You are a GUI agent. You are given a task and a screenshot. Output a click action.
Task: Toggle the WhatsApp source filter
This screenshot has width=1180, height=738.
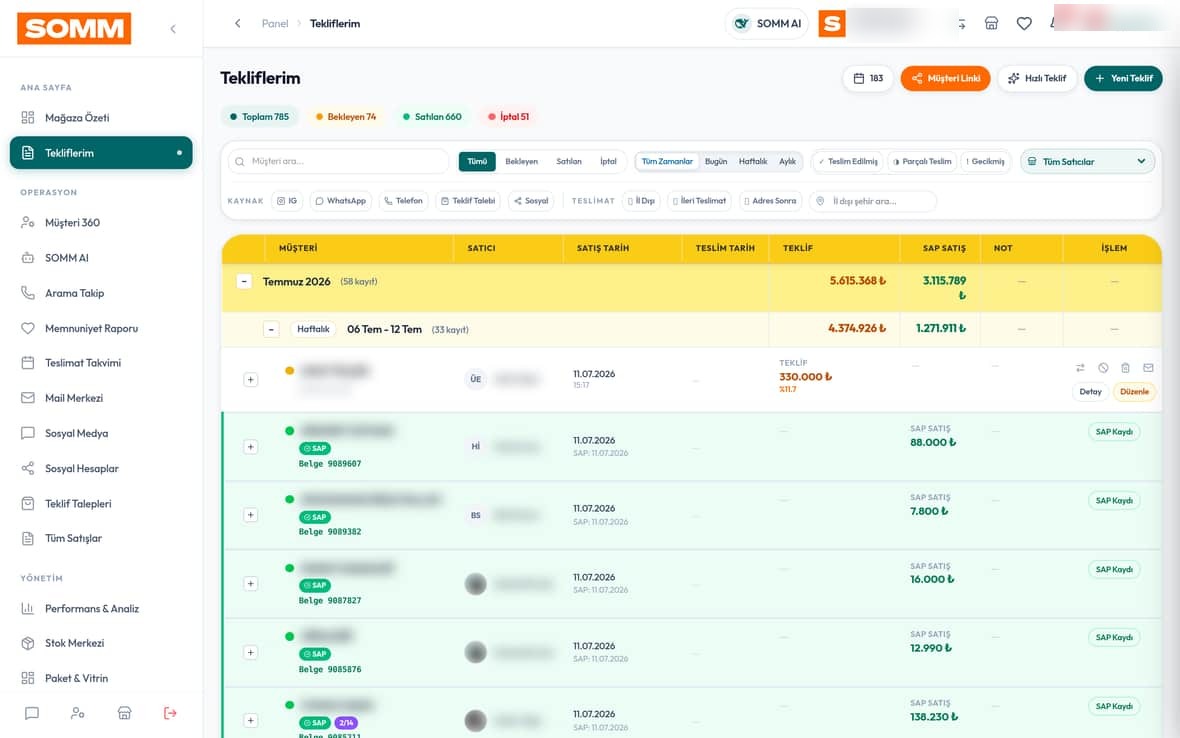tap(340, 201)
